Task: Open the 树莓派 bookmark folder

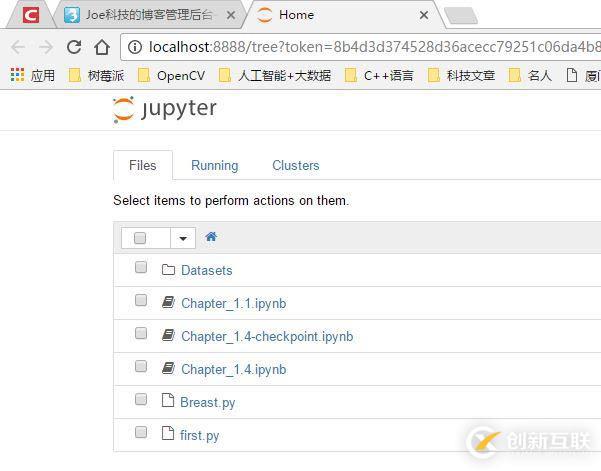Action: 96,75
